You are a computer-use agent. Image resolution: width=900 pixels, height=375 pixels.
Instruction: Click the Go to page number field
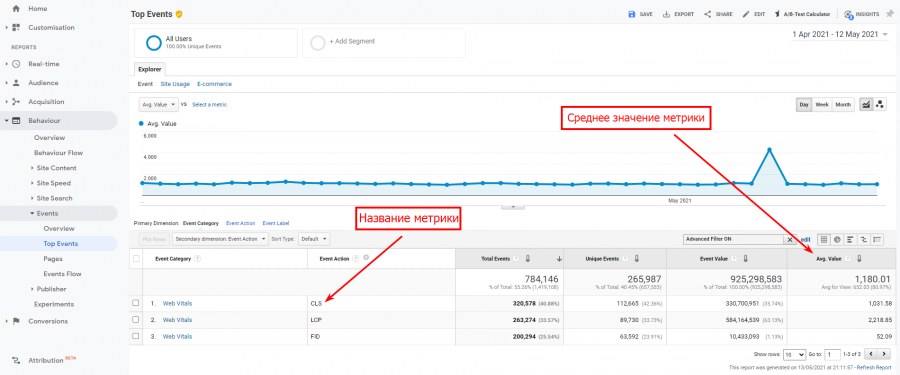pyautogui.click(x=833, y=354)
